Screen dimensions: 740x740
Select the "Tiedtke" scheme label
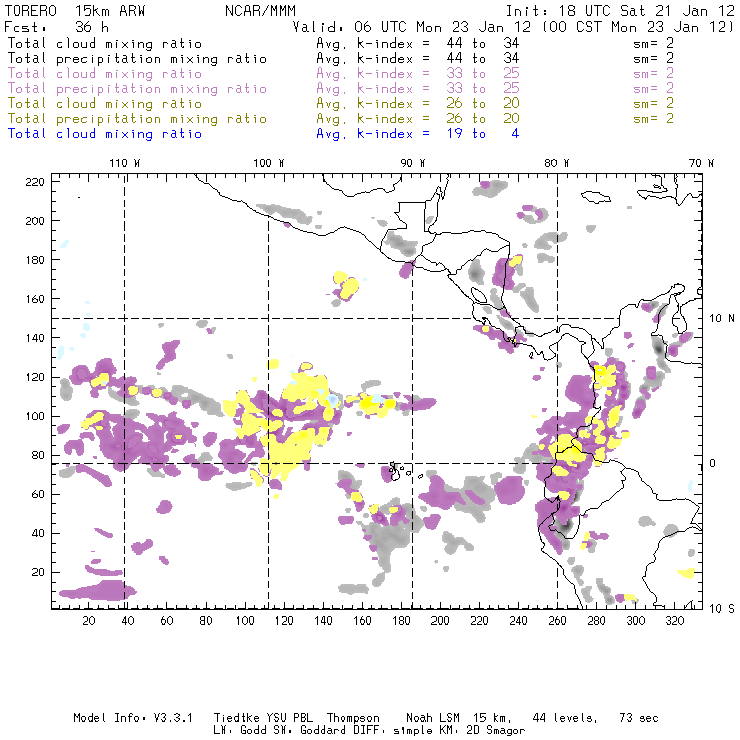coord(236,718)
